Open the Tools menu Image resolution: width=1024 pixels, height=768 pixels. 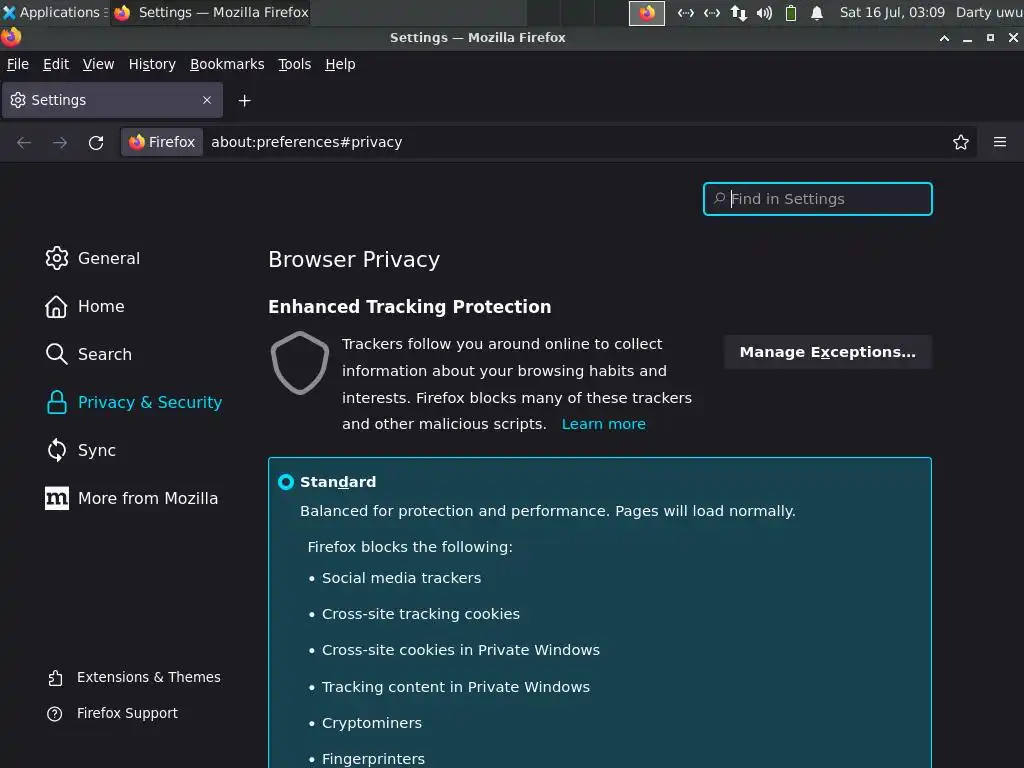point(294,64)
